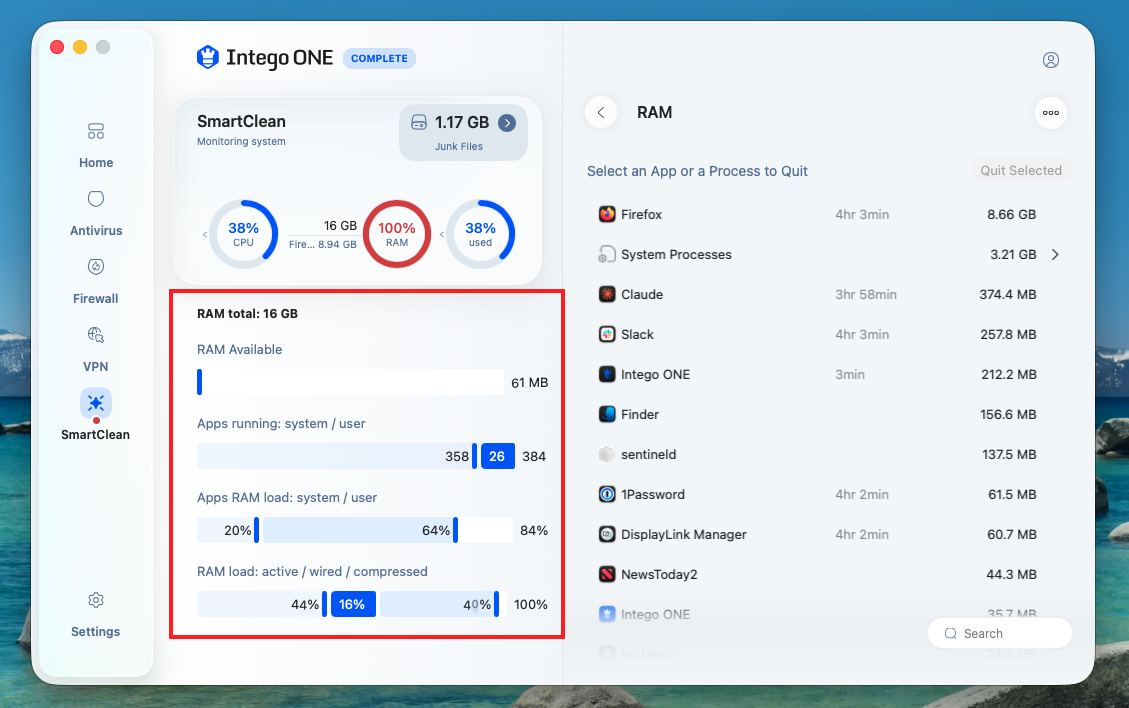
Task: Click the 61 MB available value
Action: [x=530, y=383]
